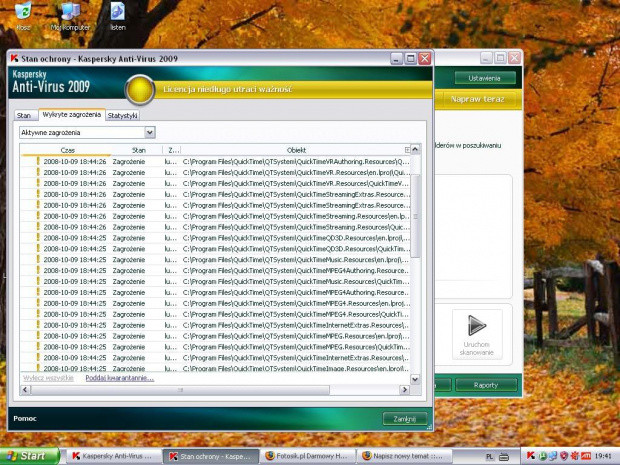Select the QuickTimeImage.Resources threat row
620x465 pixels.
[215, 369]
